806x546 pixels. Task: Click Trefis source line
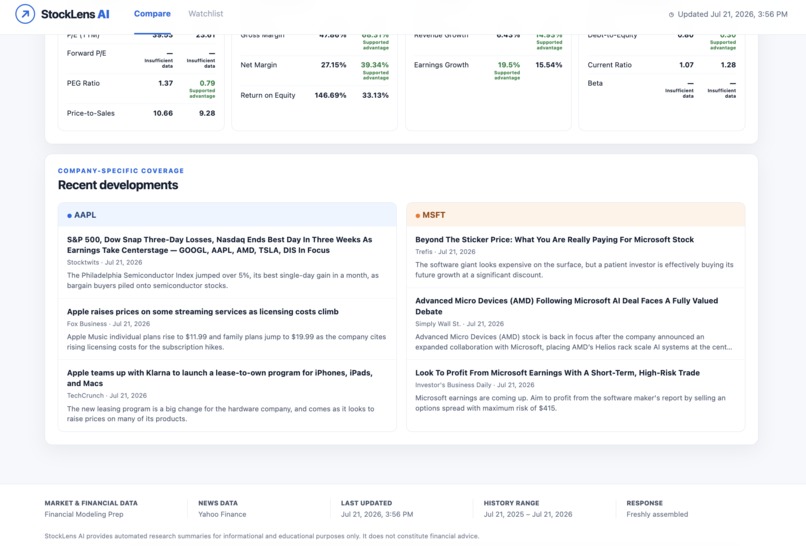point(445,251)
